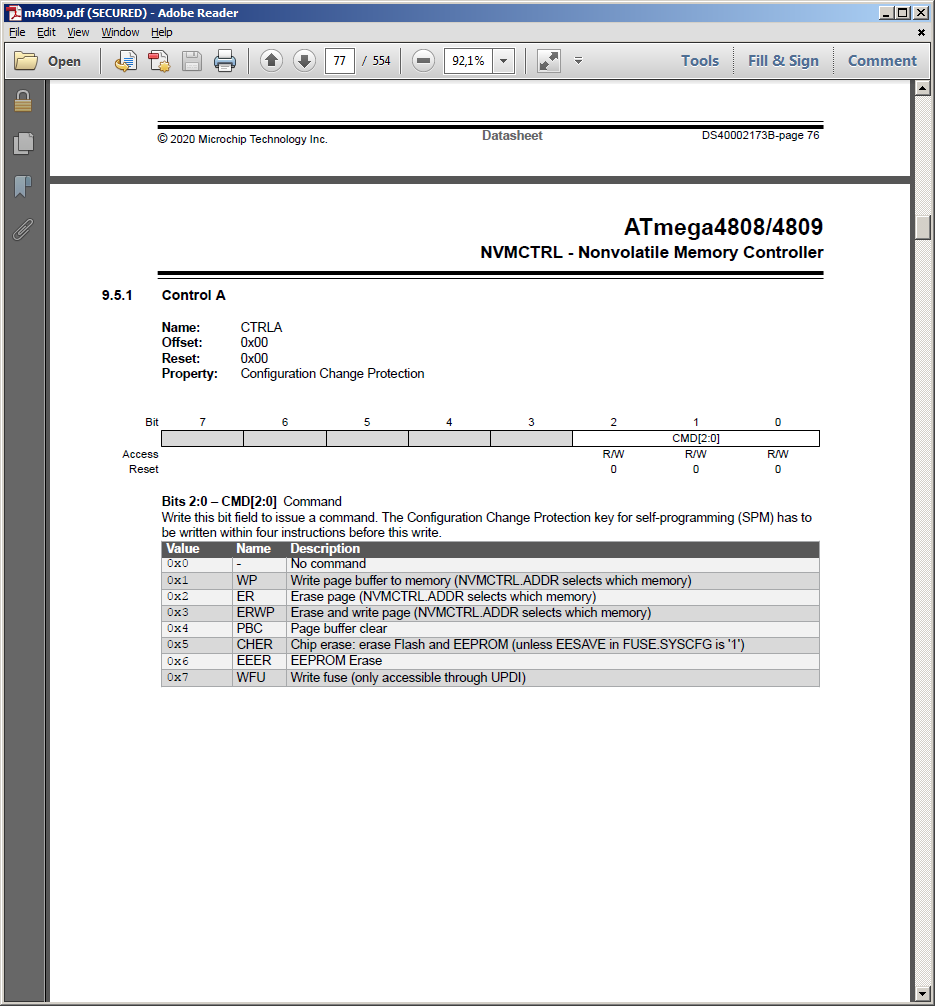Screen dimensions: 935x1006
Task: Go to previous page with up arrow
Action: tap(271, 61)
